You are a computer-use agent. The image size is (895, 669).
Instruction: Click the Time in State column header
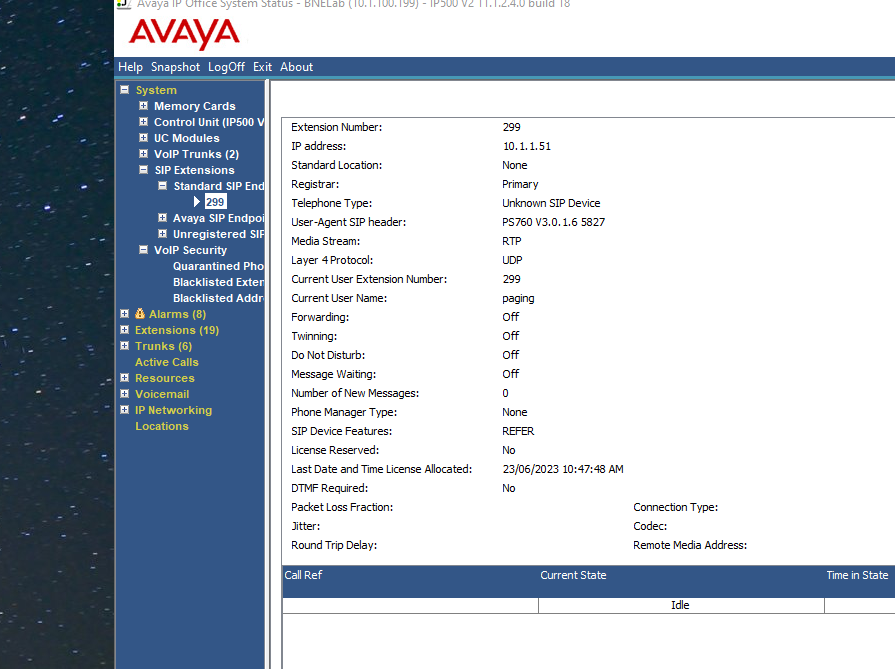tap(857, 575)
